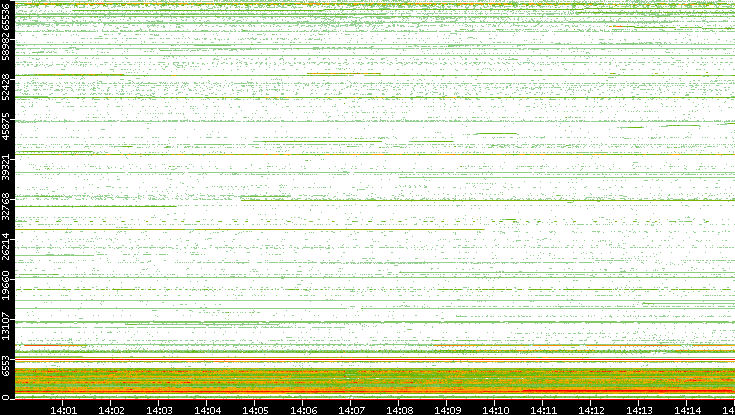Pick the 14:04 time label
Image resolution: width=735 pixels, height=415 pixels.
(208, 410)
